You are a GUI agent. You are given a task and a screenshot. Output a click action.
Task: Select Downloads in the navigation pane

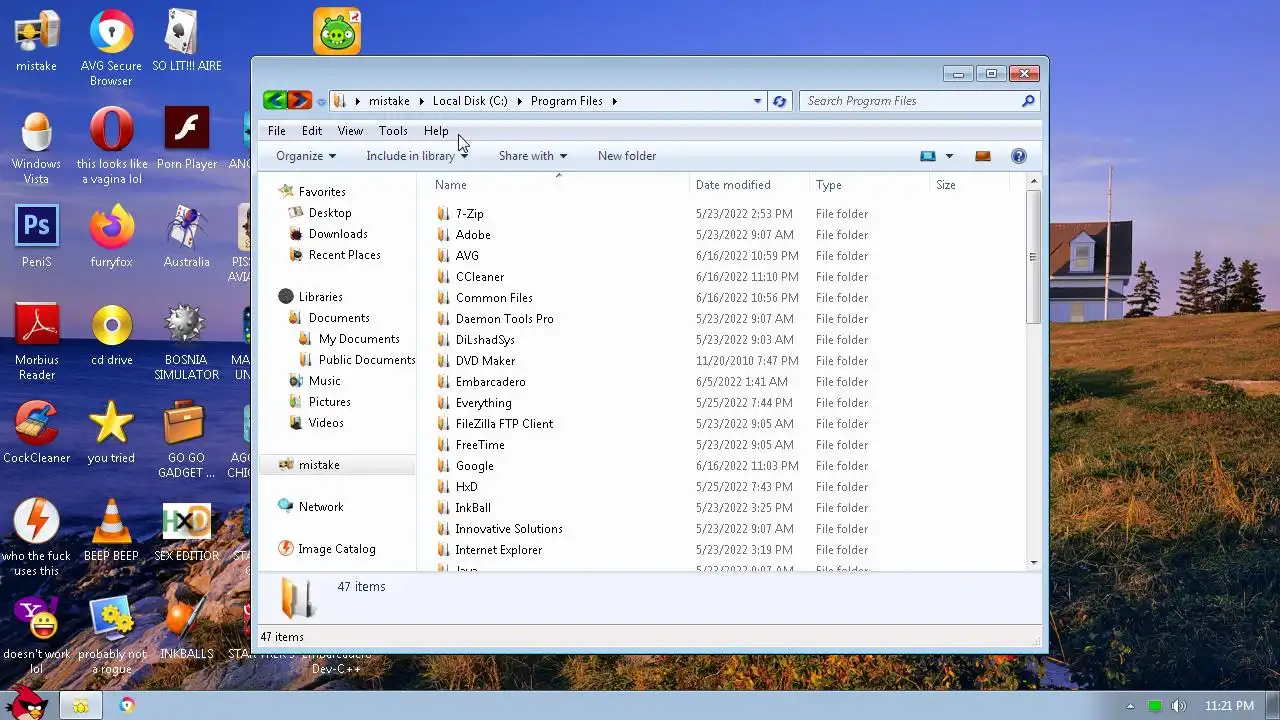coord(338,234)
